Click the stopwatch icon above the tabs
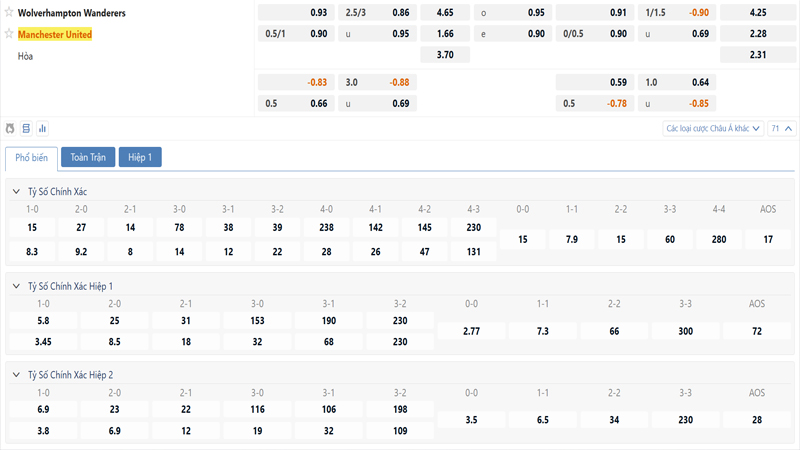800x450 pixels. [11, 129]
